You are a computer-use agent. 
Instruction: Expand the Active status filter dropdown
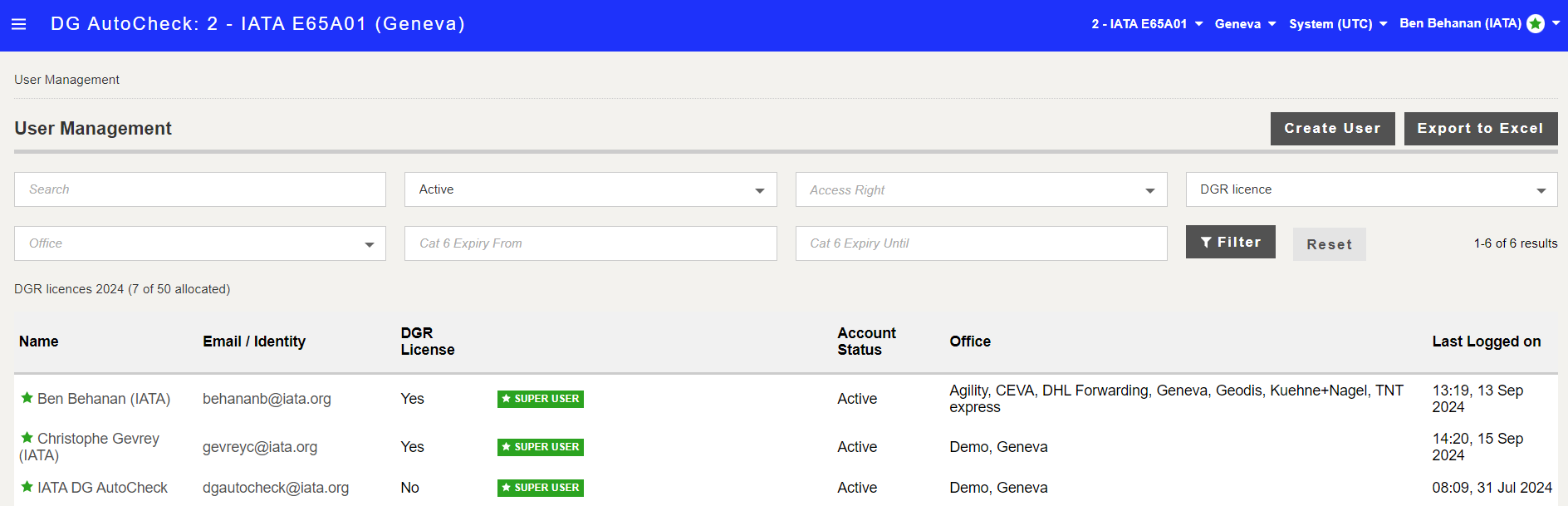[x=590, y=189]
